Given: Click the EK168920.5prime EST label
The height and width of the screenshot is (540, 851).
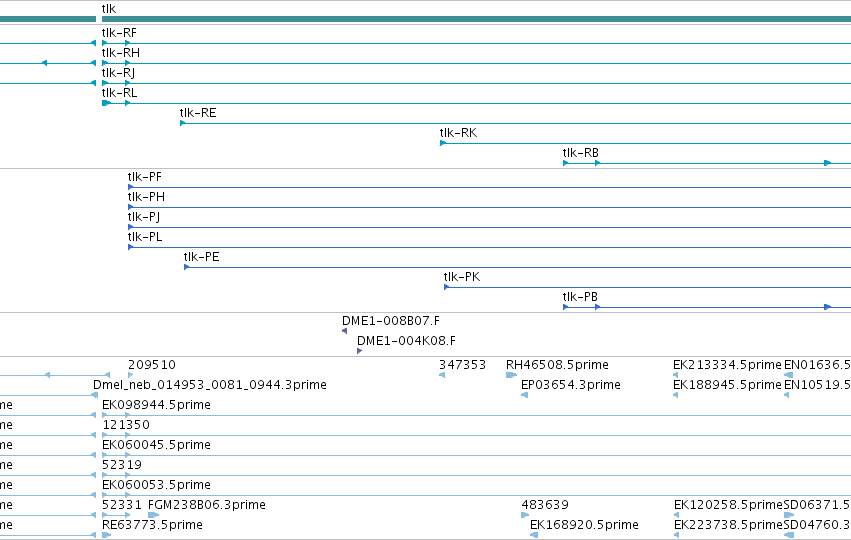Looking at the screenshot, I should click(584, 525).
